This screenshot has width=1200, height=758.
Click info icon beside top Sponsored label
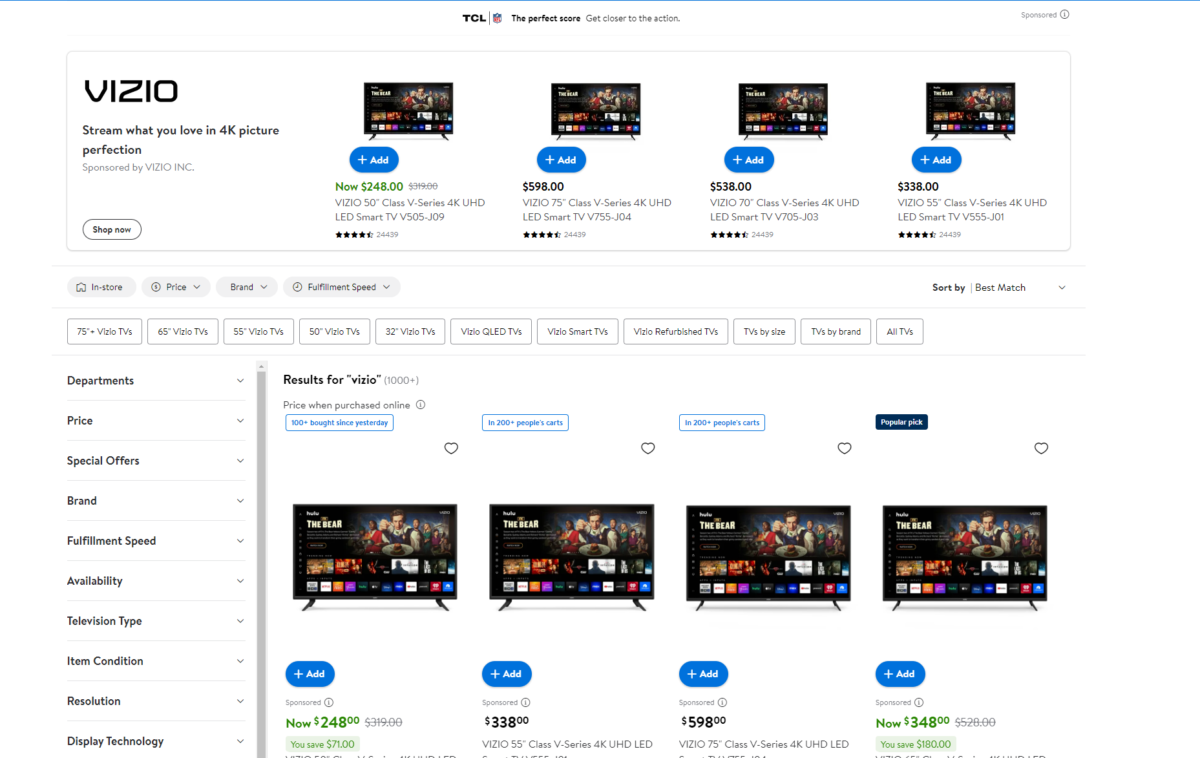pyautogui.click(x=1064, y=15)
